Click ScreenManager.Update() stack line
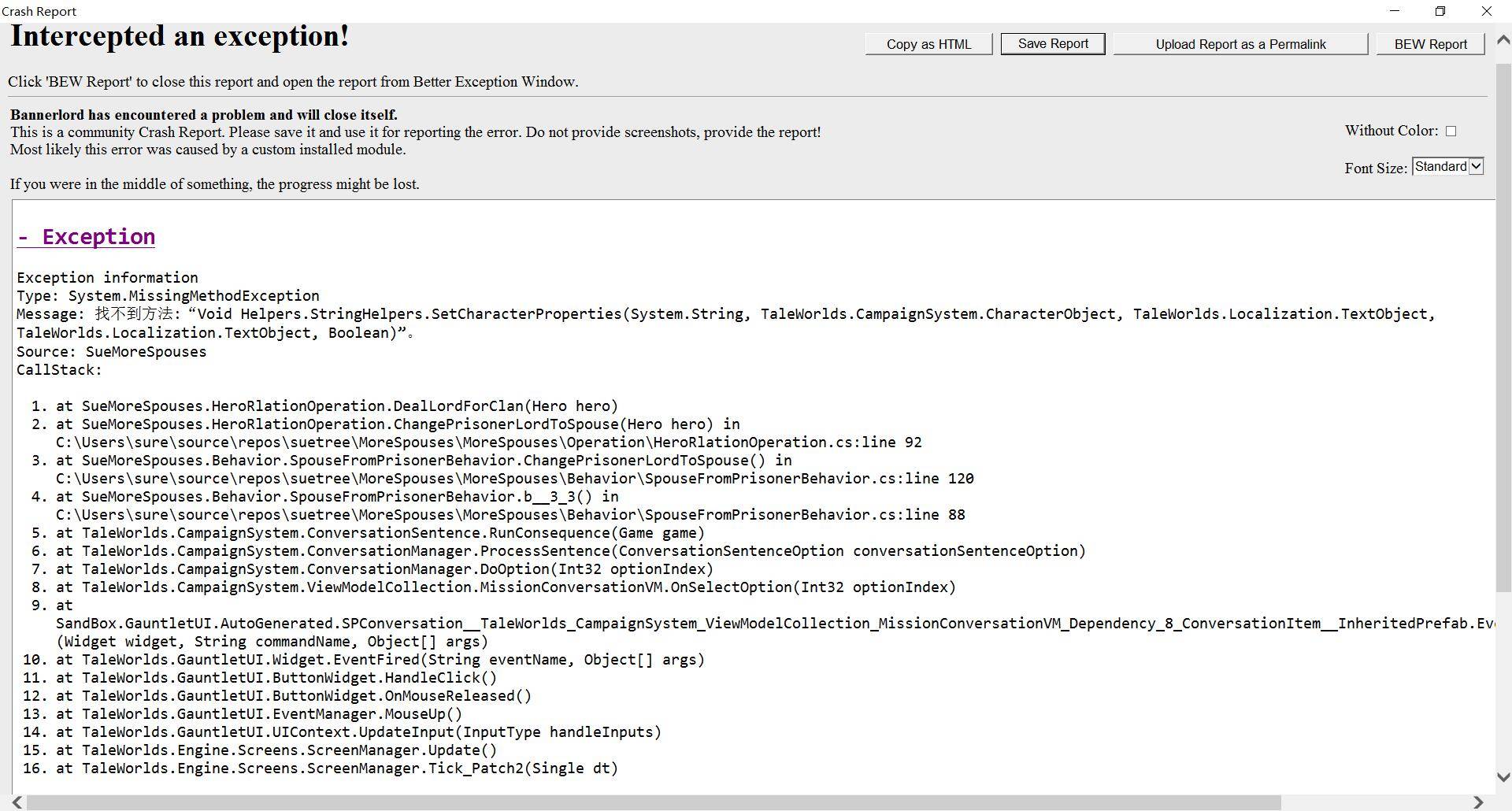 click(276, 750)
